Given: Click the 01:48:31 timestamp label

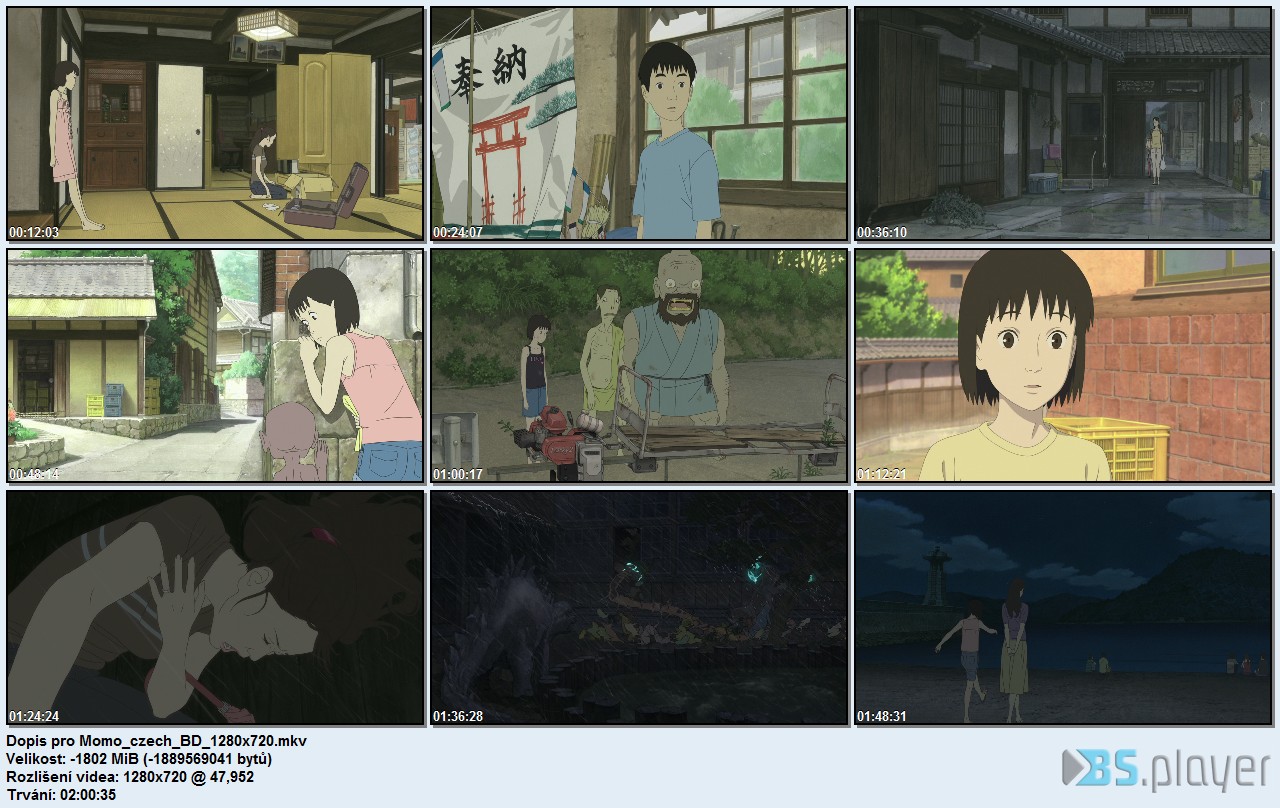Looking at the screenshot, I should pos(883,716).
